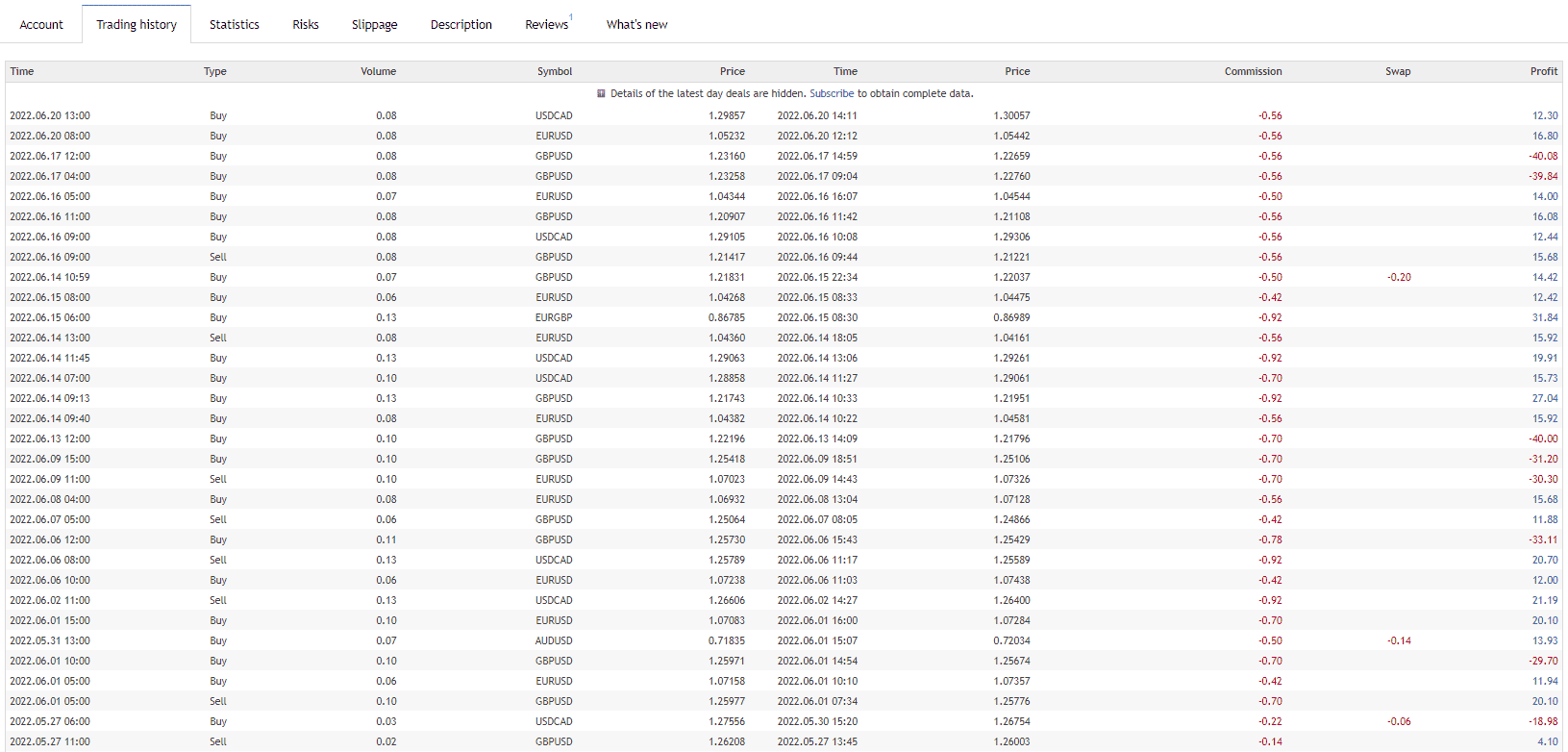The width and height of the screenshot is (1568, 752).
Task: Click commission value -0.78
Action: coord(1270,539)
